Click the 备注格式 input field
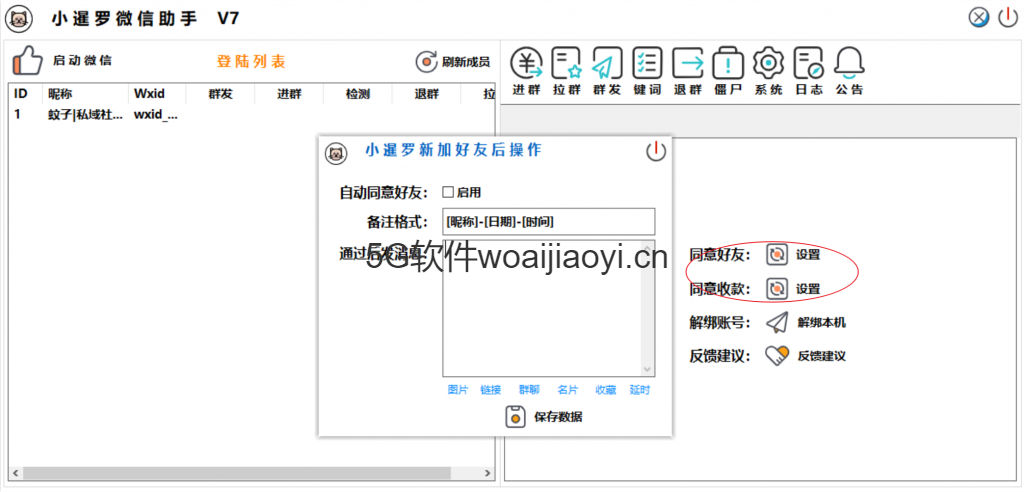This screenshot has width=1024, height=492. pos(549,221)
